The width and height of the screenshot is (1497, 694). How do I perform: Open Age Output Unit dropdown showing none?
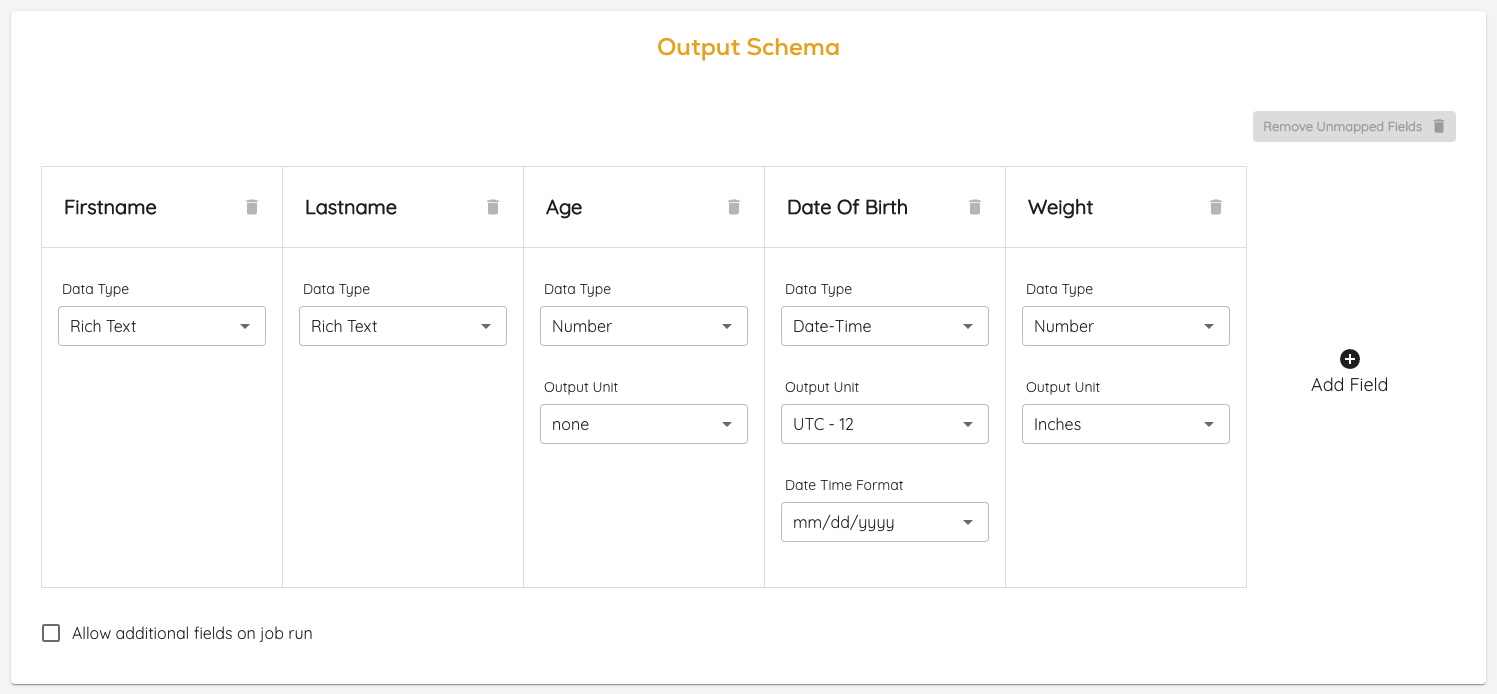coord(644,424)
